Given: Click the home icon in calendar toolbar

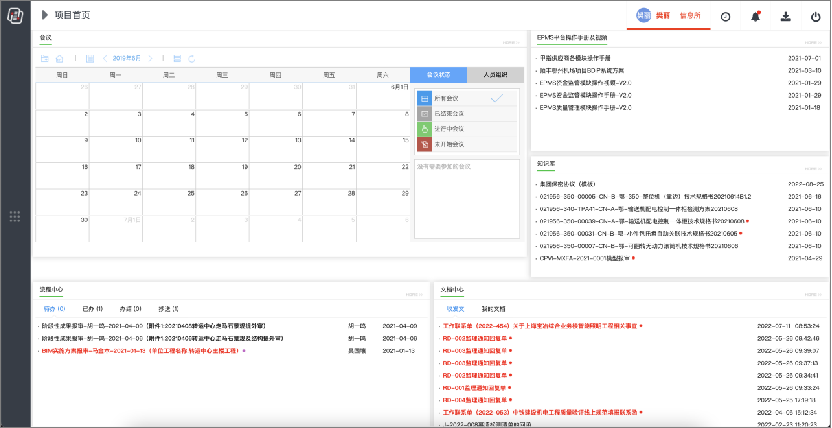Looking at the screenshot, I should tap(59, 59).
